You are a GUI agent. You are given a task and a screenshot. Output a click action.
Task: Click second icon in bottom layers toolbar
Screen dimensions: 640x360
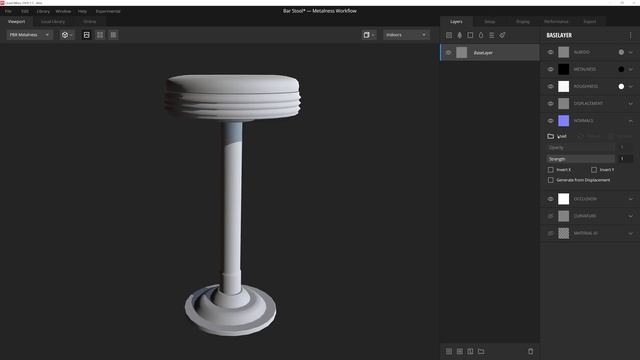pos(460,351)
